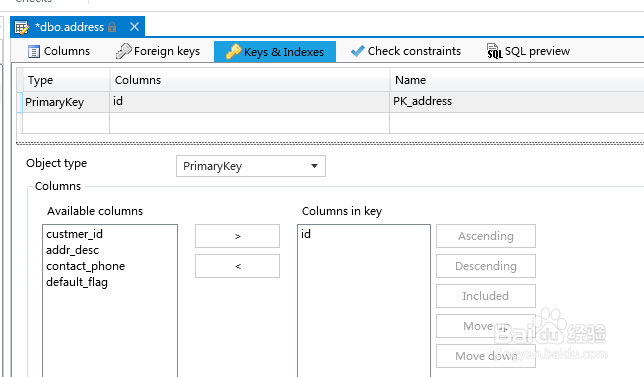
Task: Click the table edit icon on dbo.address tab
Action: (x=22, y=28)
